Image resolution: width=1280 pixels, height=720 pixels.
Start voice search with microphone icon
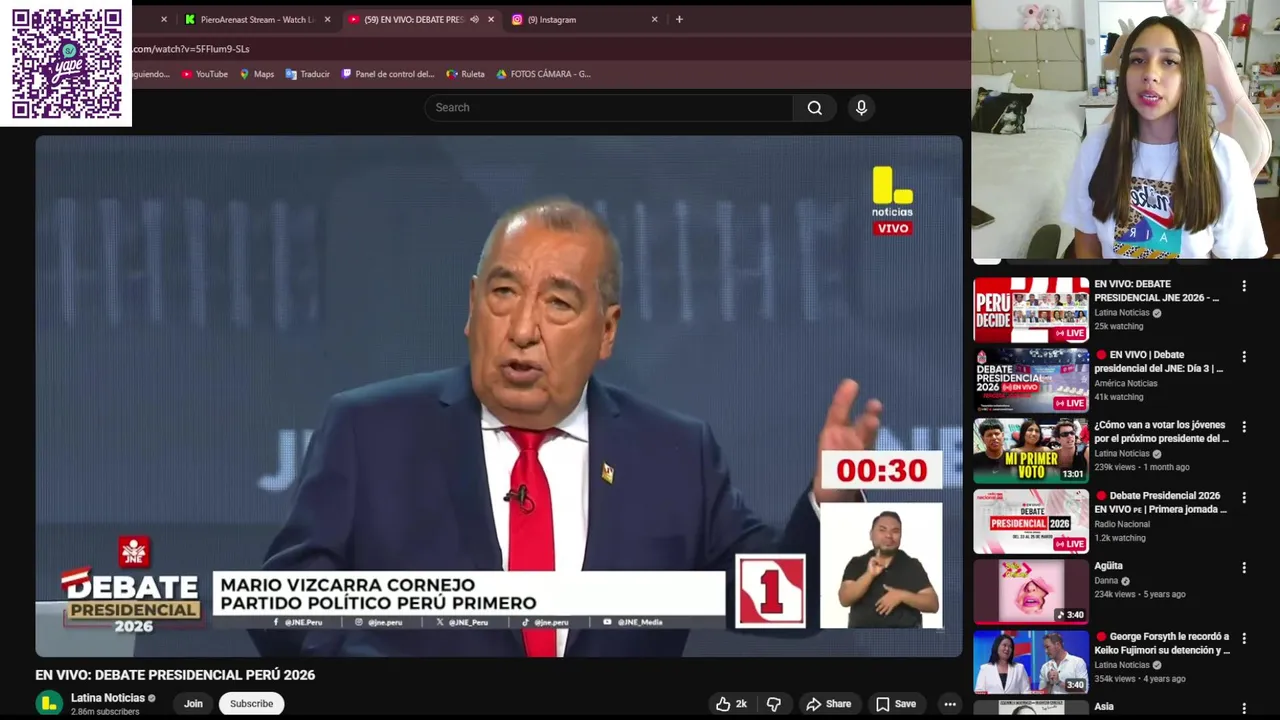pos(861,108)
